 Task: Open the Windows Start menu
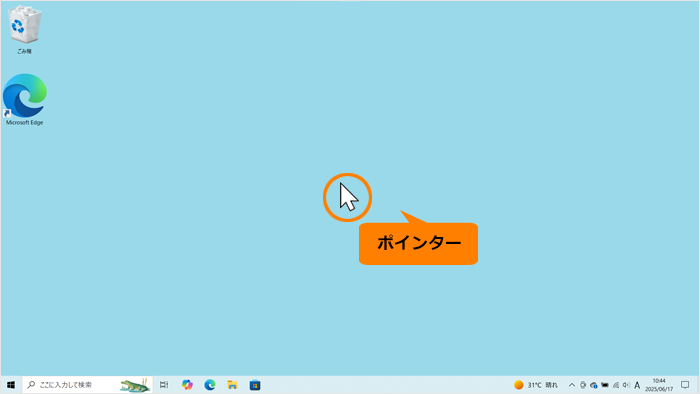pyautogui.click(x=11, y=385)
